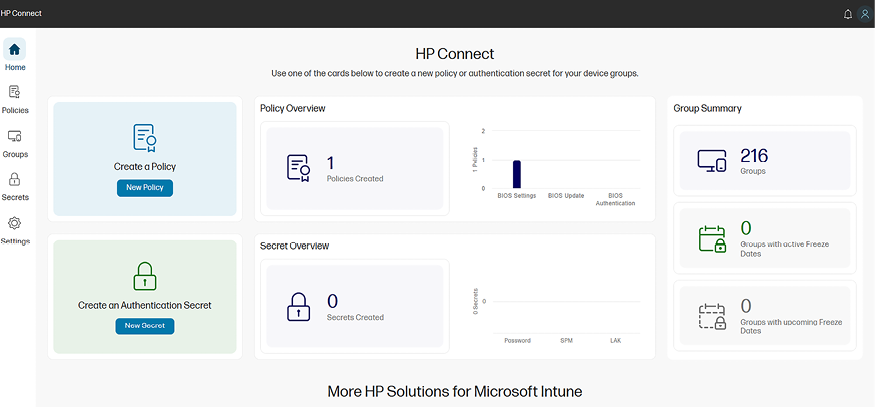The width and height of the screenshot is (875, 407).
Task: Click the Password label in secrets chart
Action: click(517, 341)
